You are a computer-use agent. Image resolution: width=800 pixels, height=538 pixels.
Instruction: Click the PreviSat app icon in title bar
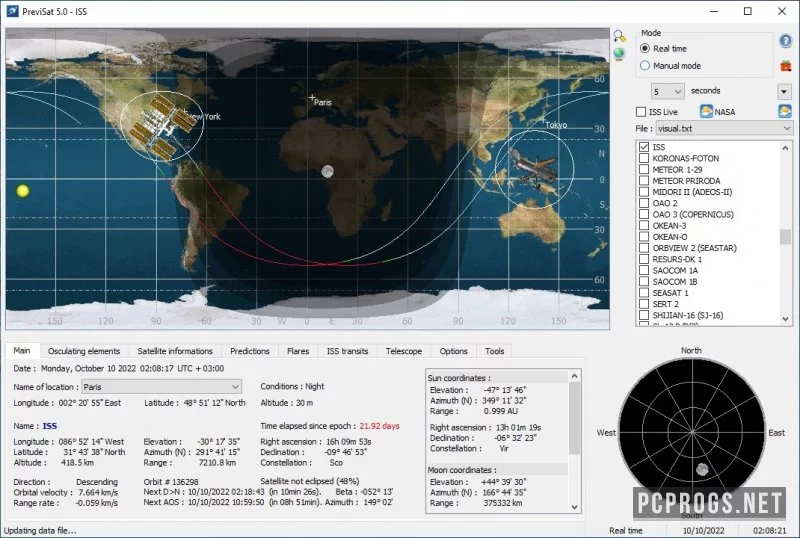(x=12, y=11)
